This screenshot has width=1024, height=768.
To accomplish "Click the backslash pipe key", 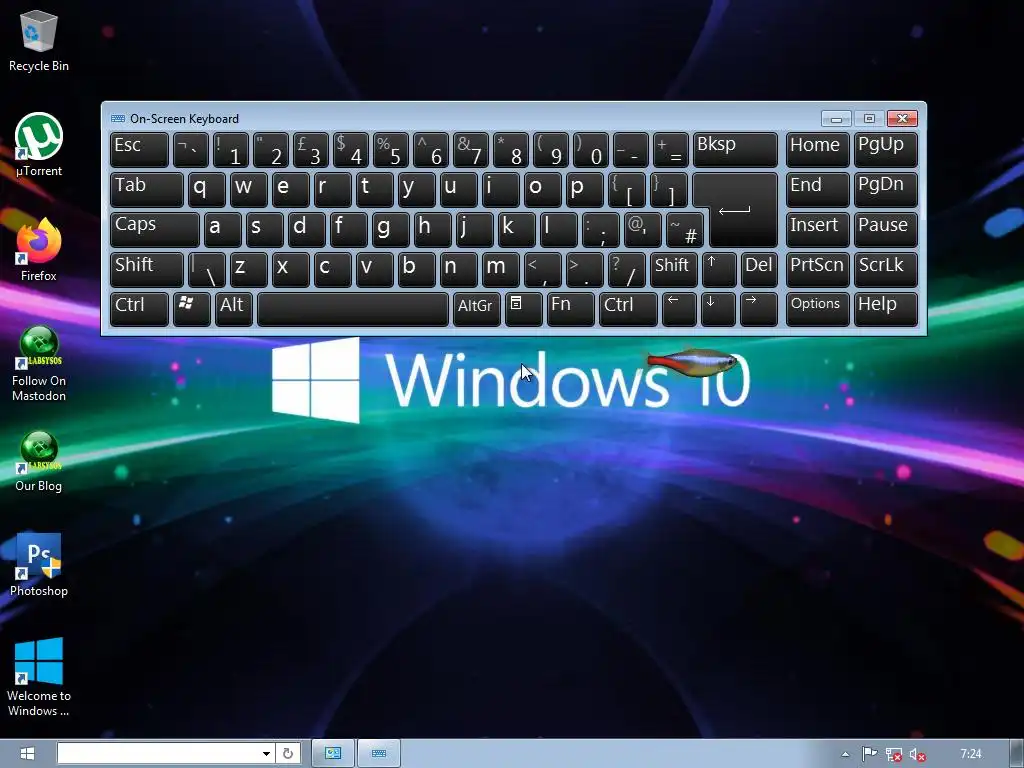I will coord(207,270).
